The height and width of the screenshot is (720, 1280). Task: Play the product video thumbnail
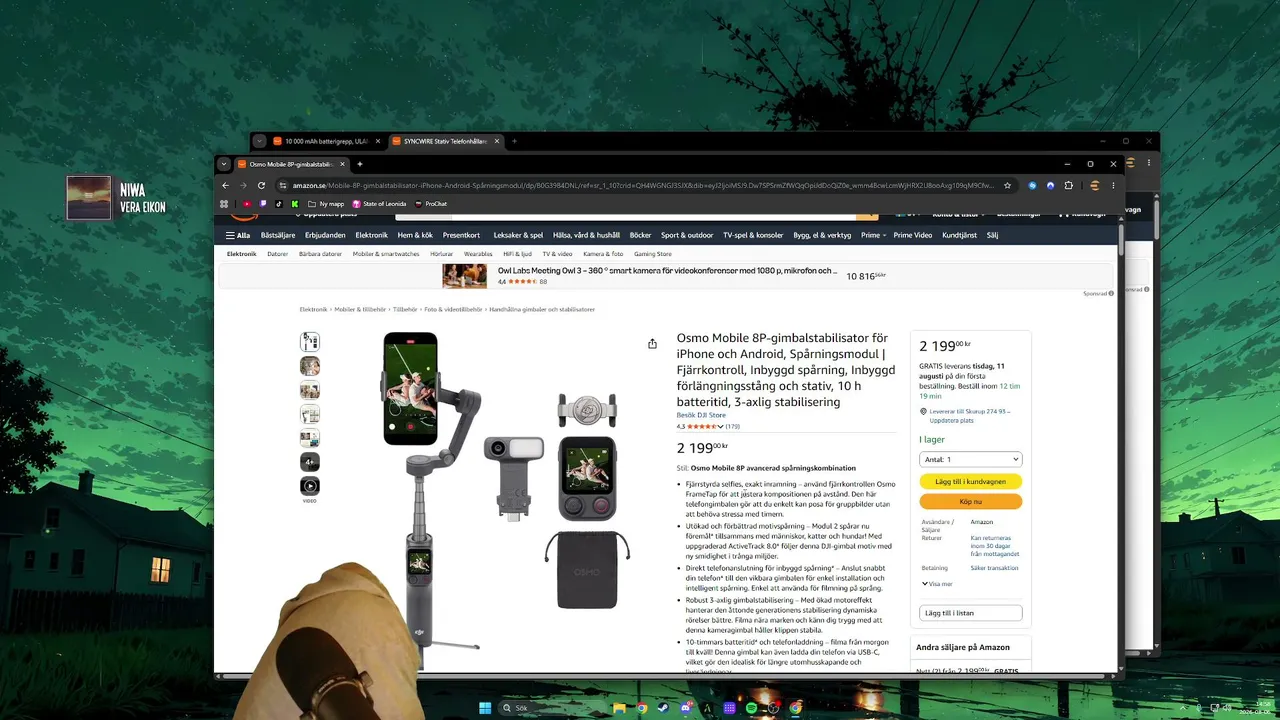(310, 486)
